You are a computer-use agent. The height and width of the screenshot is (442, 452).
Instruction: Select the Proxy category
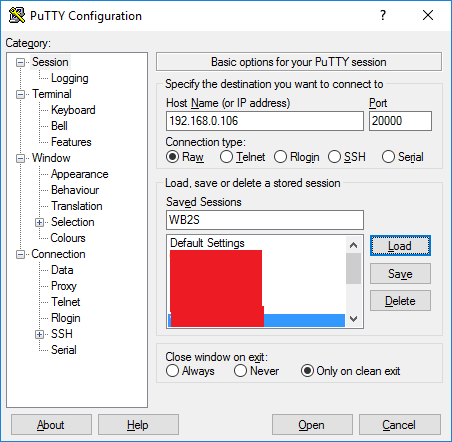[x=64, y=286]
